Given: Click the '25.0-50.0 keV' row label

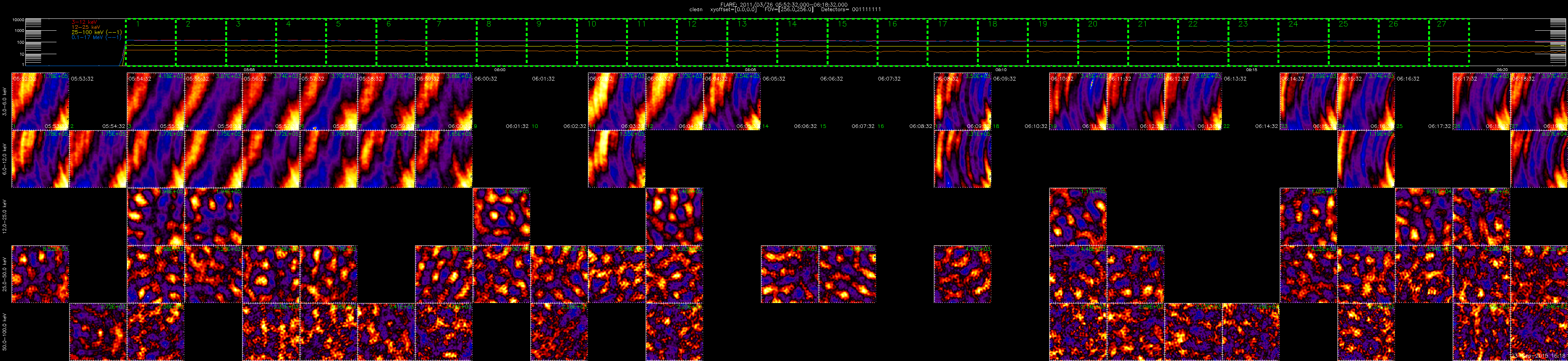Looking at the screenshot, I should click(5, 275).
